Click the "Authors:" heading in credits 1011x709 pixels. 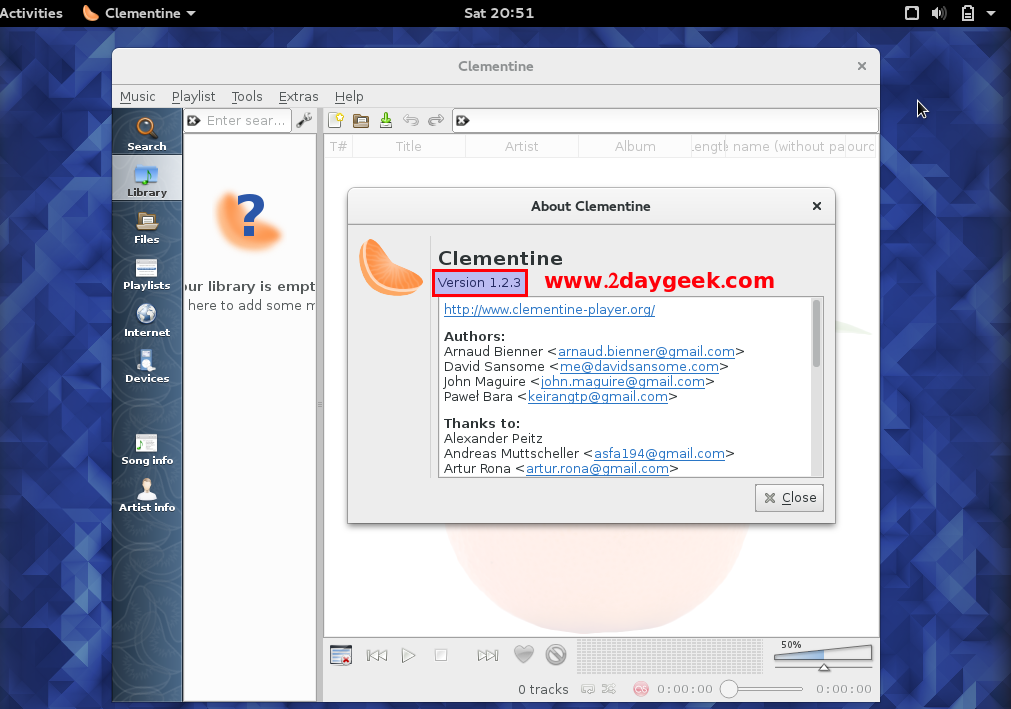[475, 336]
